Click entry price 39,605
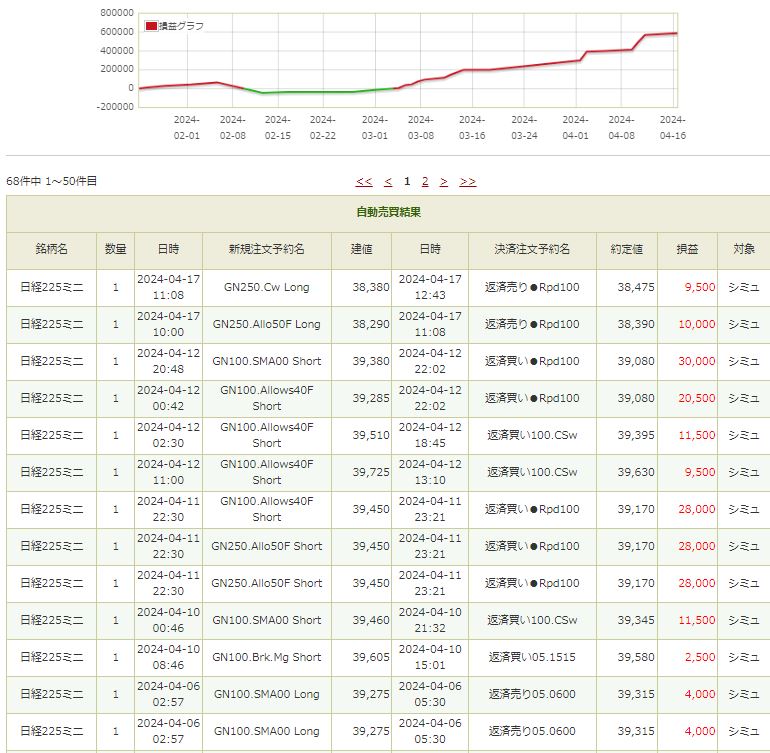 tap(371, 657)
